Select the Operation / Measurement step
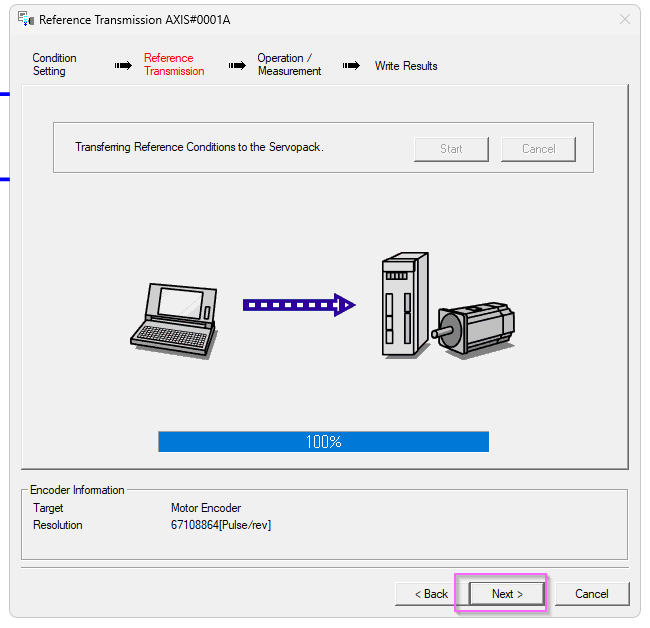This screenshot has height=628, width=650. coord(289,64)
